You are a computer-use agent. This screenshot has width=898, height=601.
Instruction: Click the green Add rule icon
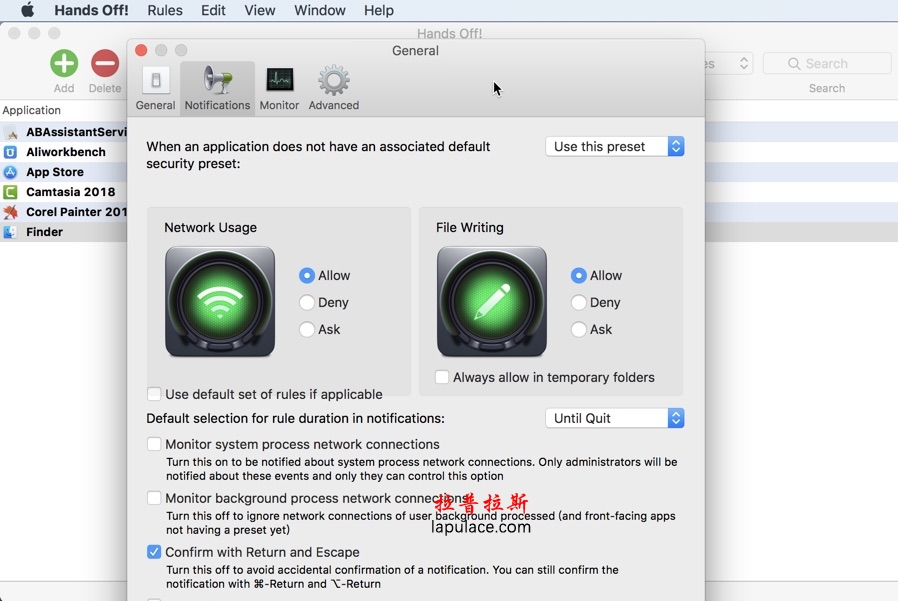[64, 64]
